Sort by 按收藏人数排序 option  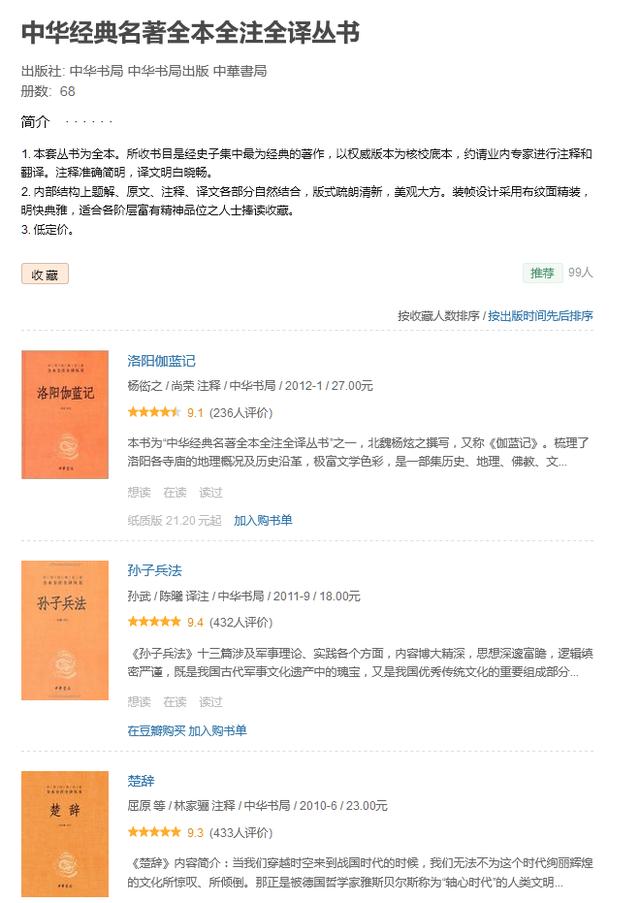(x=438, y=316)
